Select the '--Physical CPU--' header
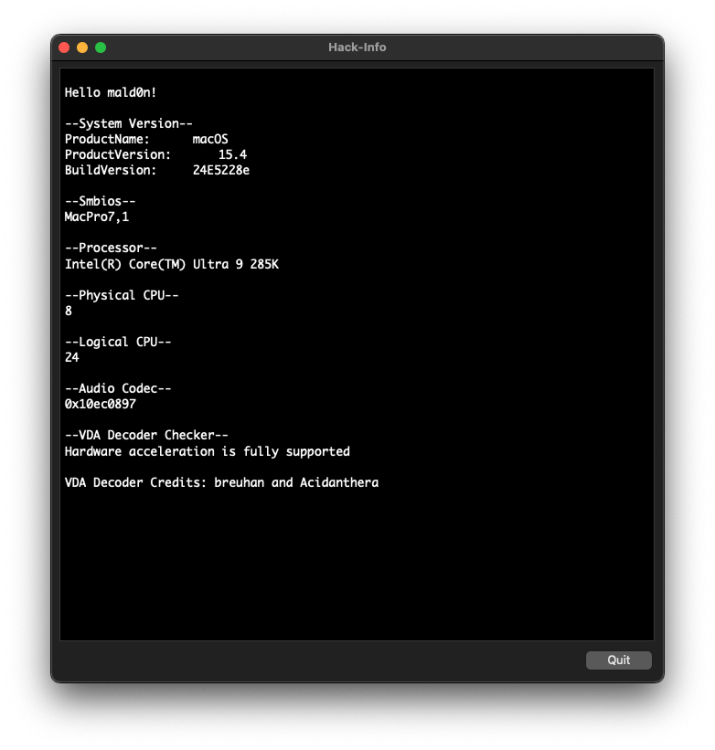The height and width of the screenshot is (750, 715). 121,295
